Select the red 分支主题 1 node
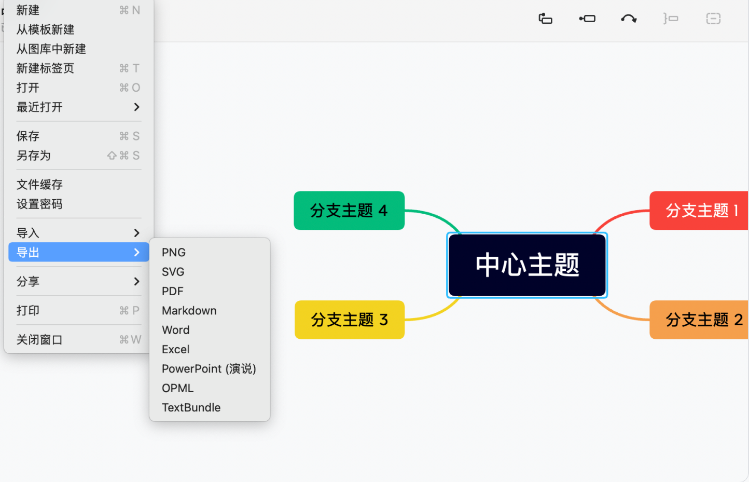Viewport: 749px width, 482px height. [x=700, y=211]
